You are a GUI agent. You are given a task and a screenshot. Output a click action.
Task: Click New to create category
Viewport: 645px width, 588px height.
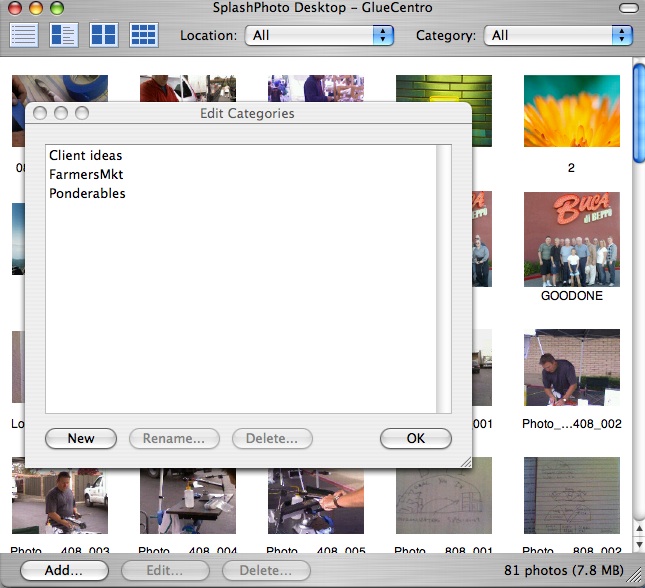tap(81, 438)
